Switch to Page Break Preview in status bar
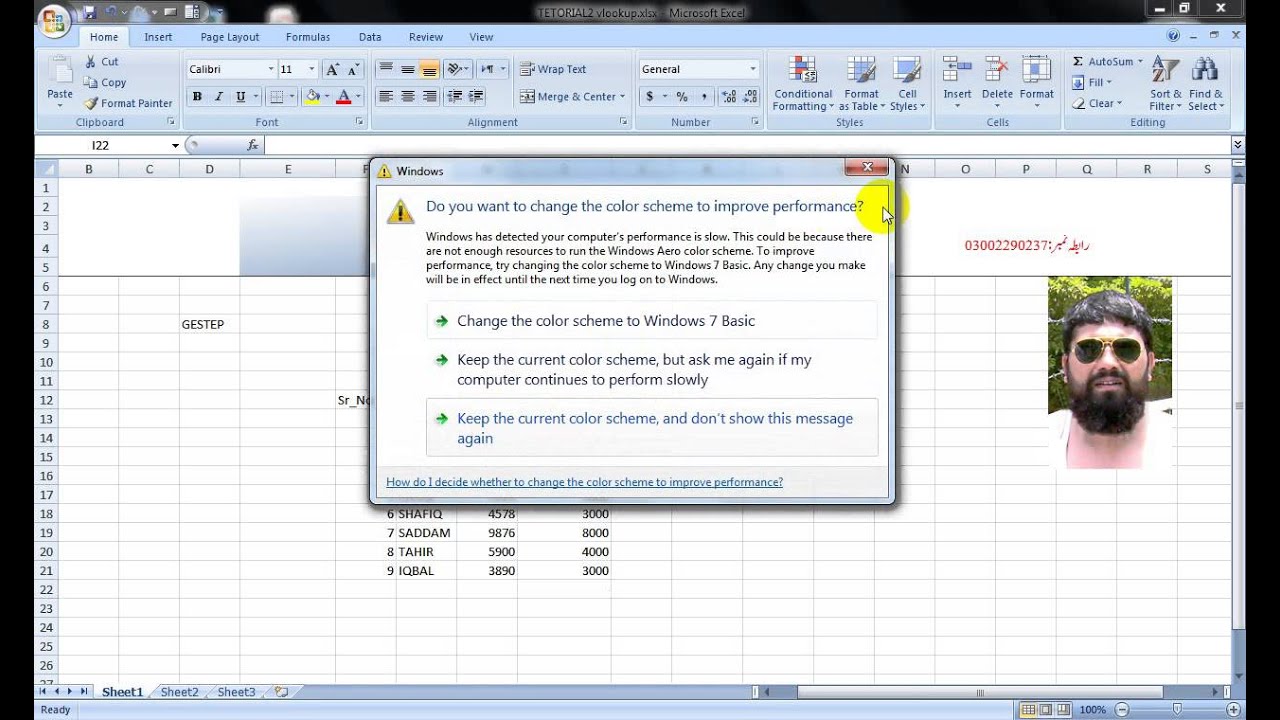 pyautogui.click(x=1065, y=710)
